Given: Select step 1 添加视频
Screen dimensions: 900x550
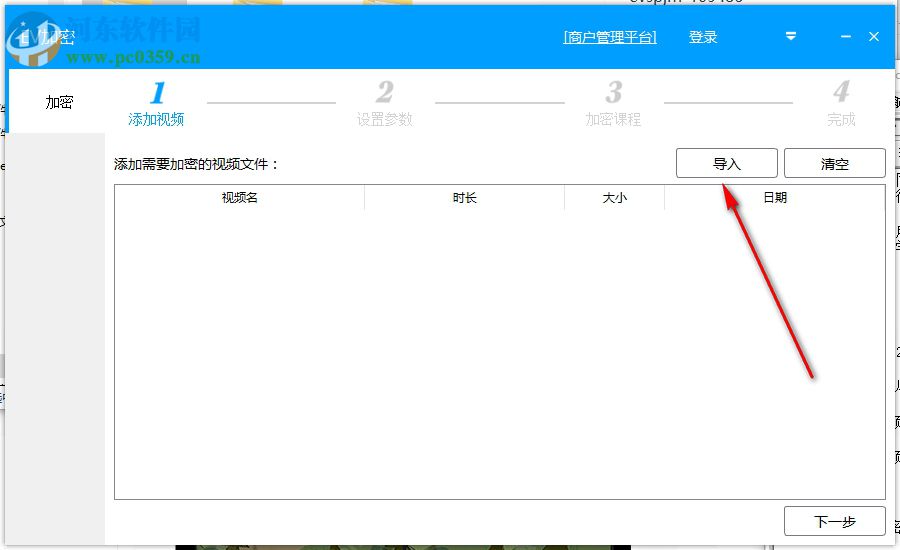Looking at the screenshot, I should coord(156,104).
